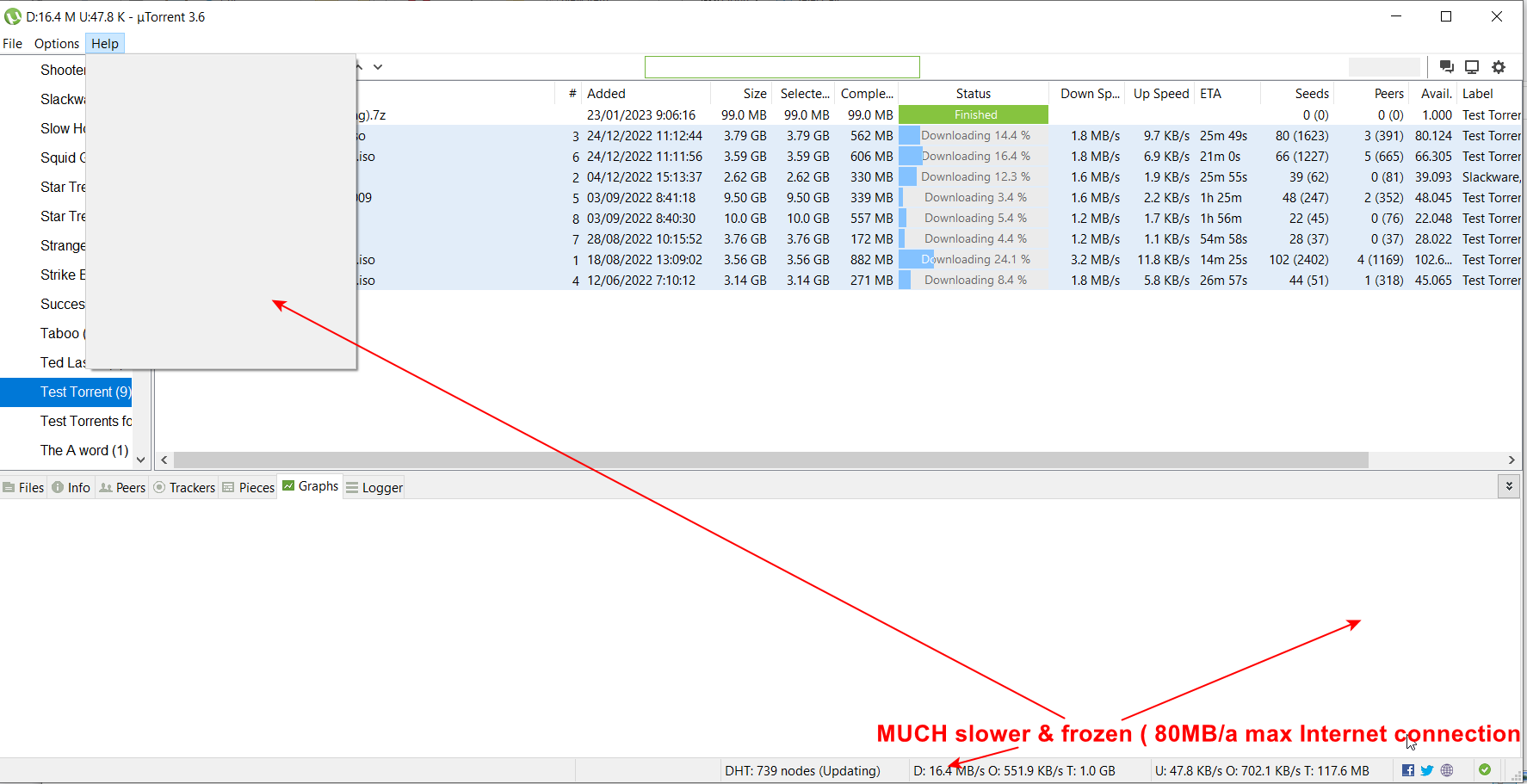Screen dimensions: 1527x784
Task: Click the Slackware label cell
Action: click(1491, 176)
